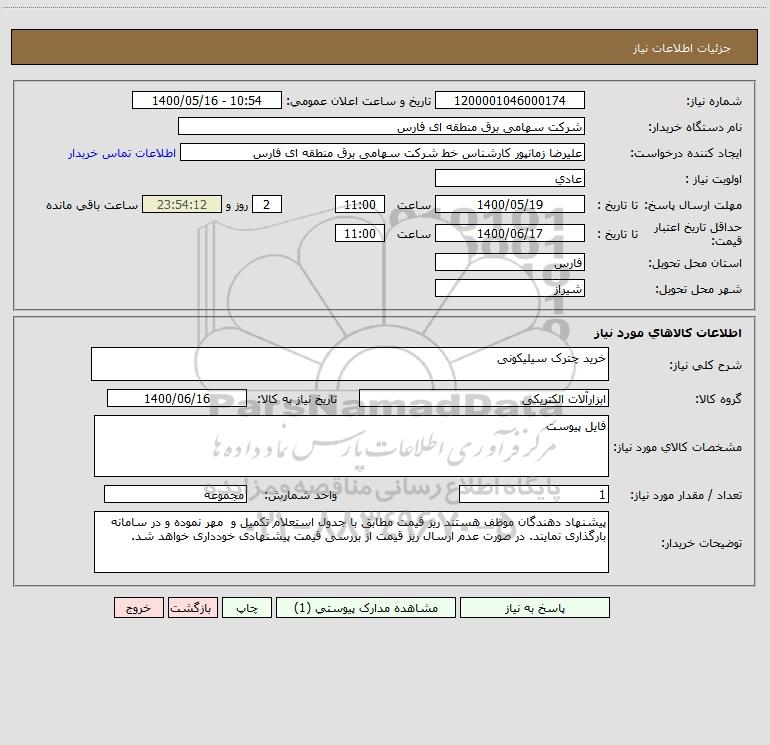Viewport: 770px width, 745px height.
Task: Click the buyer name field شرکت سهامی برق منطقه ای فارس
Action: 381,126
